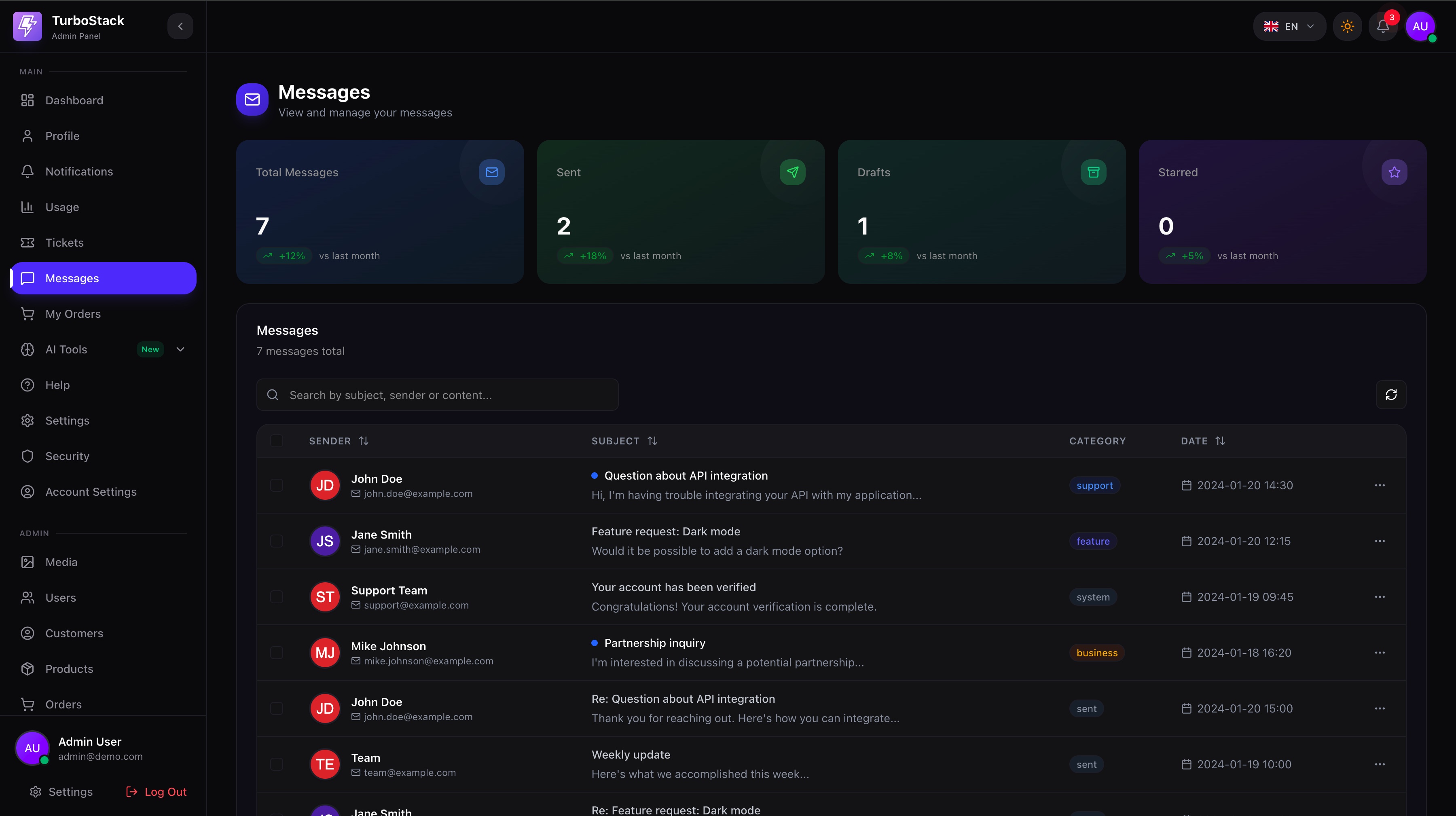Toggle light theme with sun icon

pos(1347,26)
